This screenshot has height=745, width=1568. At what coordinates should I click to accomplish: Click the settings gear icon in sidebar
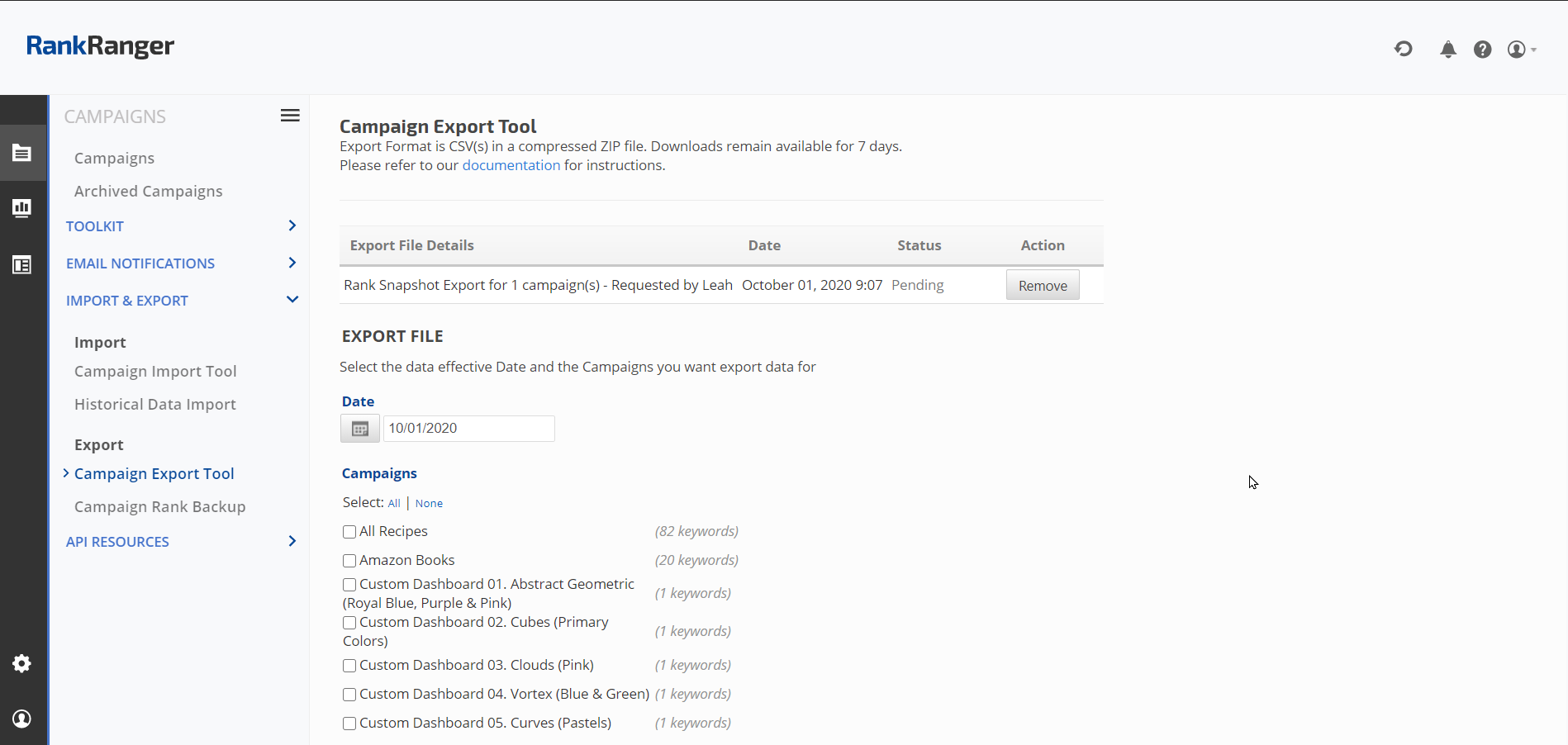(x=22, y=663)
